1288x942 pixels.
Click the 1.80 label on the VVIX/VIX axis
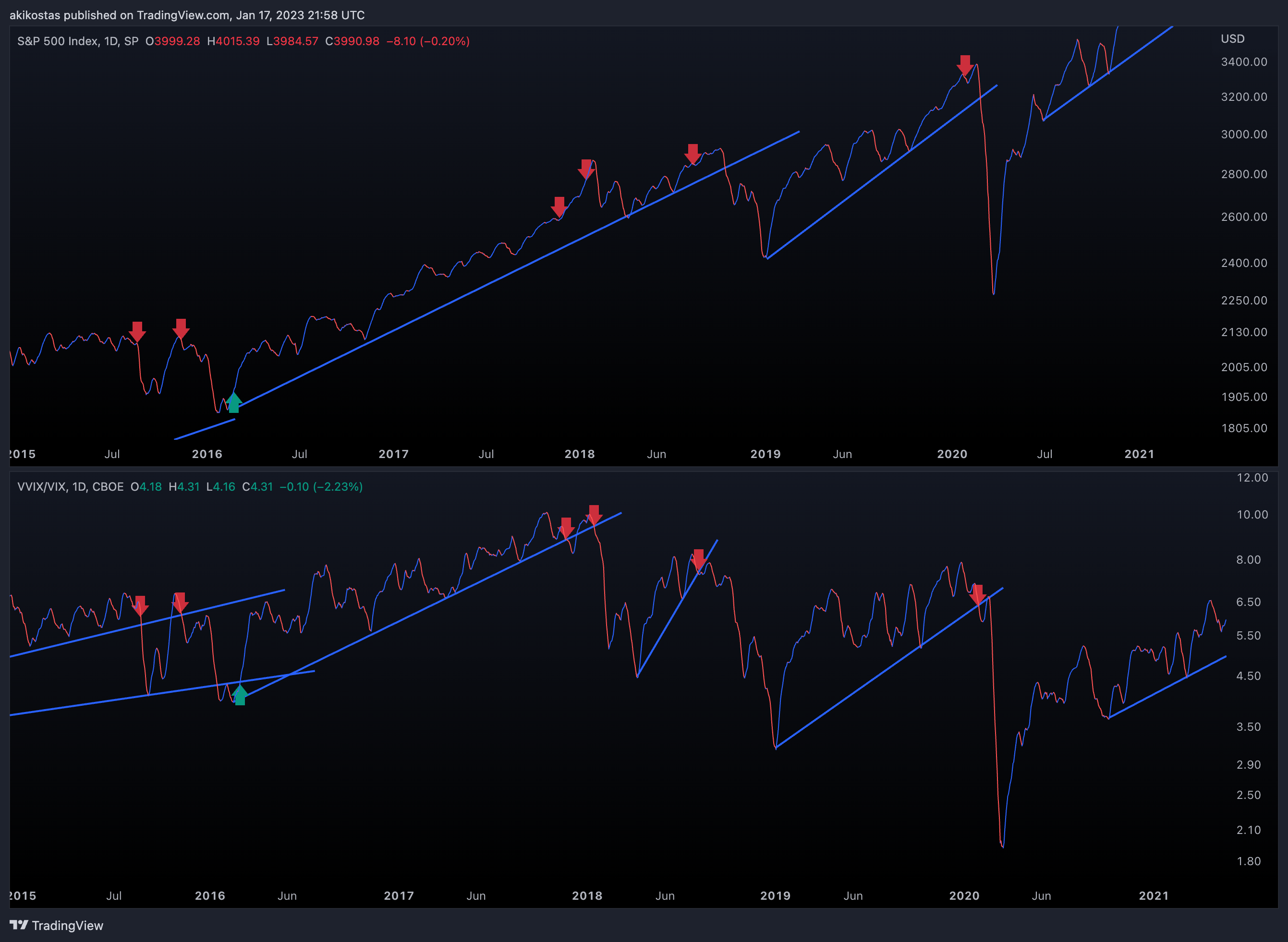(1248, 861)
